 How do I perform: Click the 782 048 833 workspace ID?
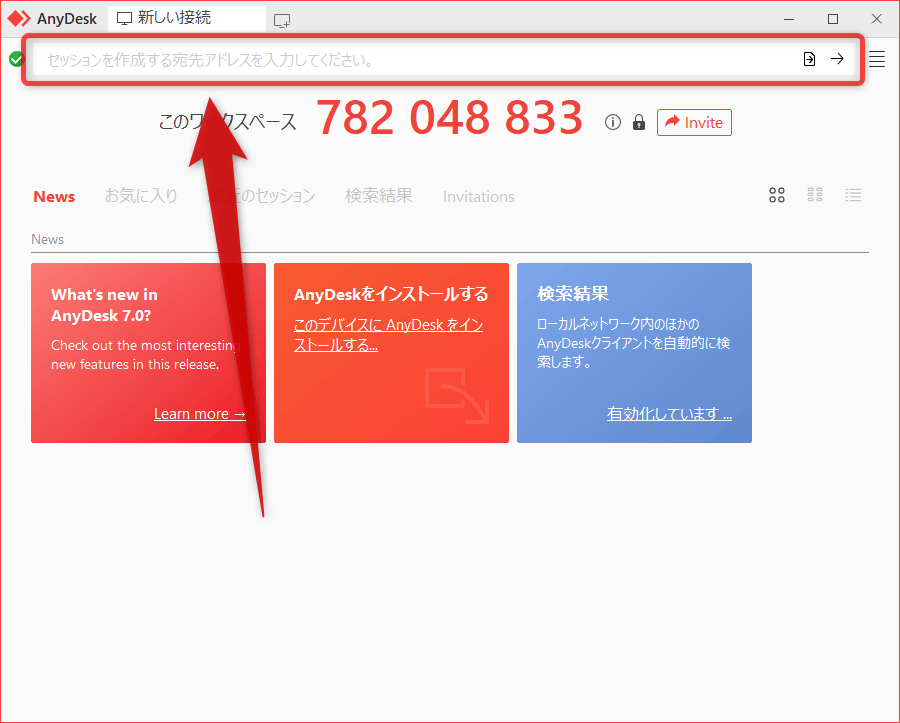click(449, 118)
